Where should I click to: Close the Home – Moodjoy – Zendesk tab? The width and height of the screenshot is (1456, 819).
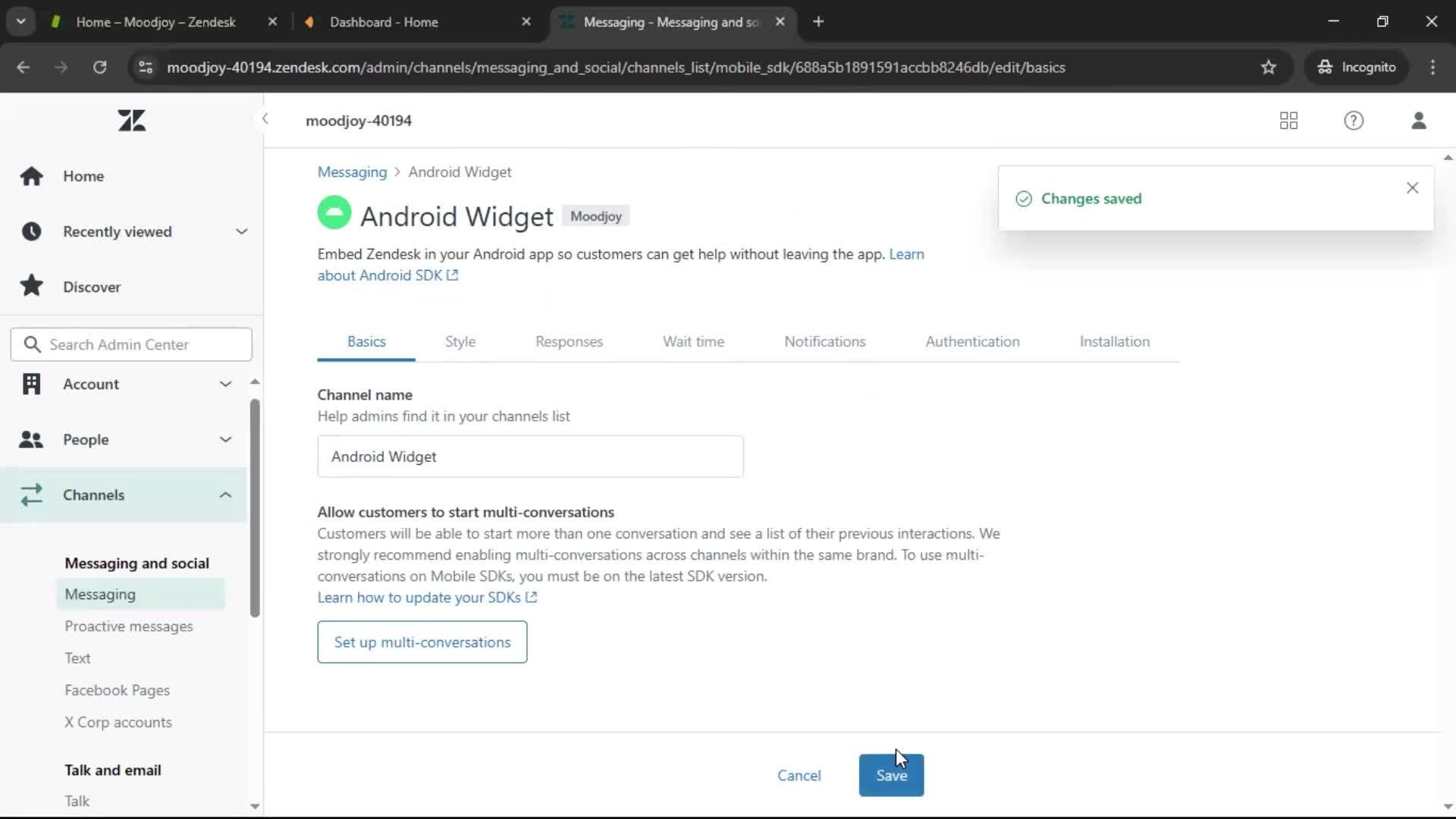pyautogui.click(x=272, y=22)
